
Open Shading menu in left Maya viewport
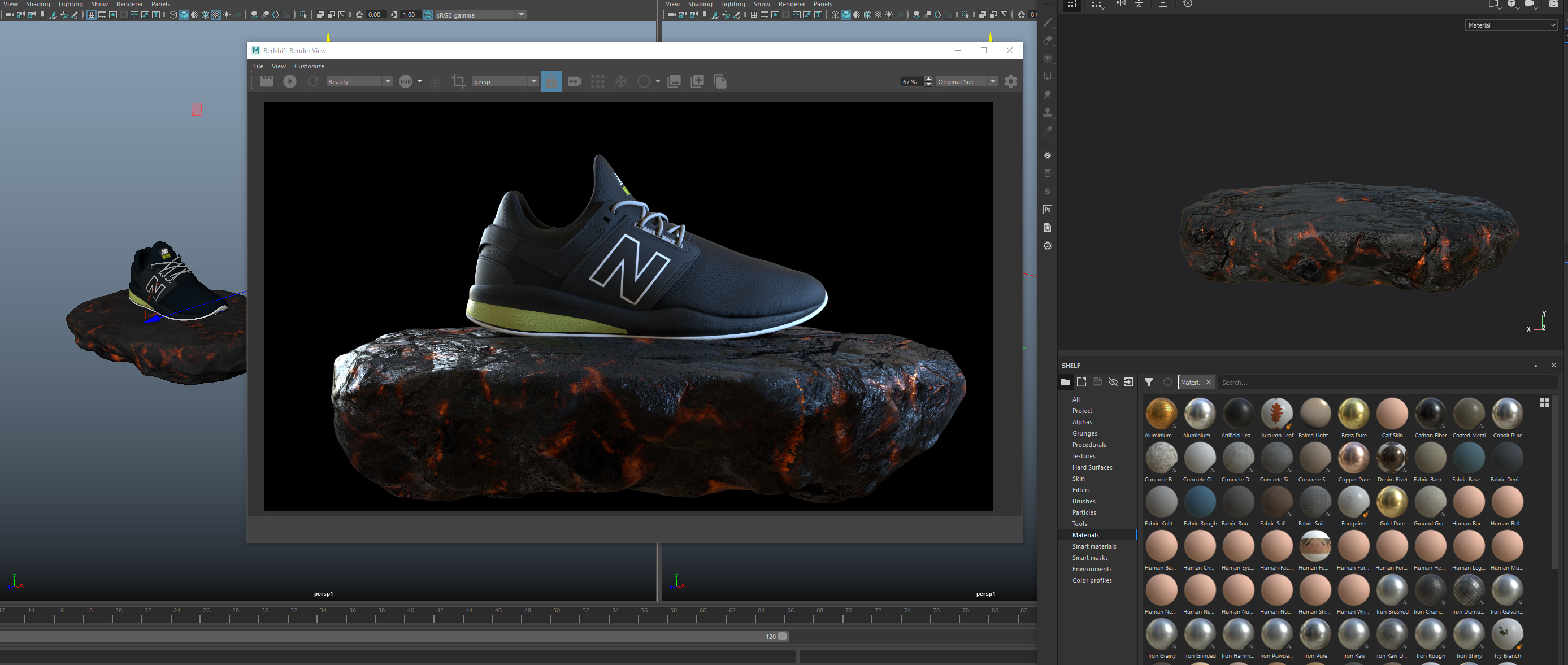click(38, 5)
